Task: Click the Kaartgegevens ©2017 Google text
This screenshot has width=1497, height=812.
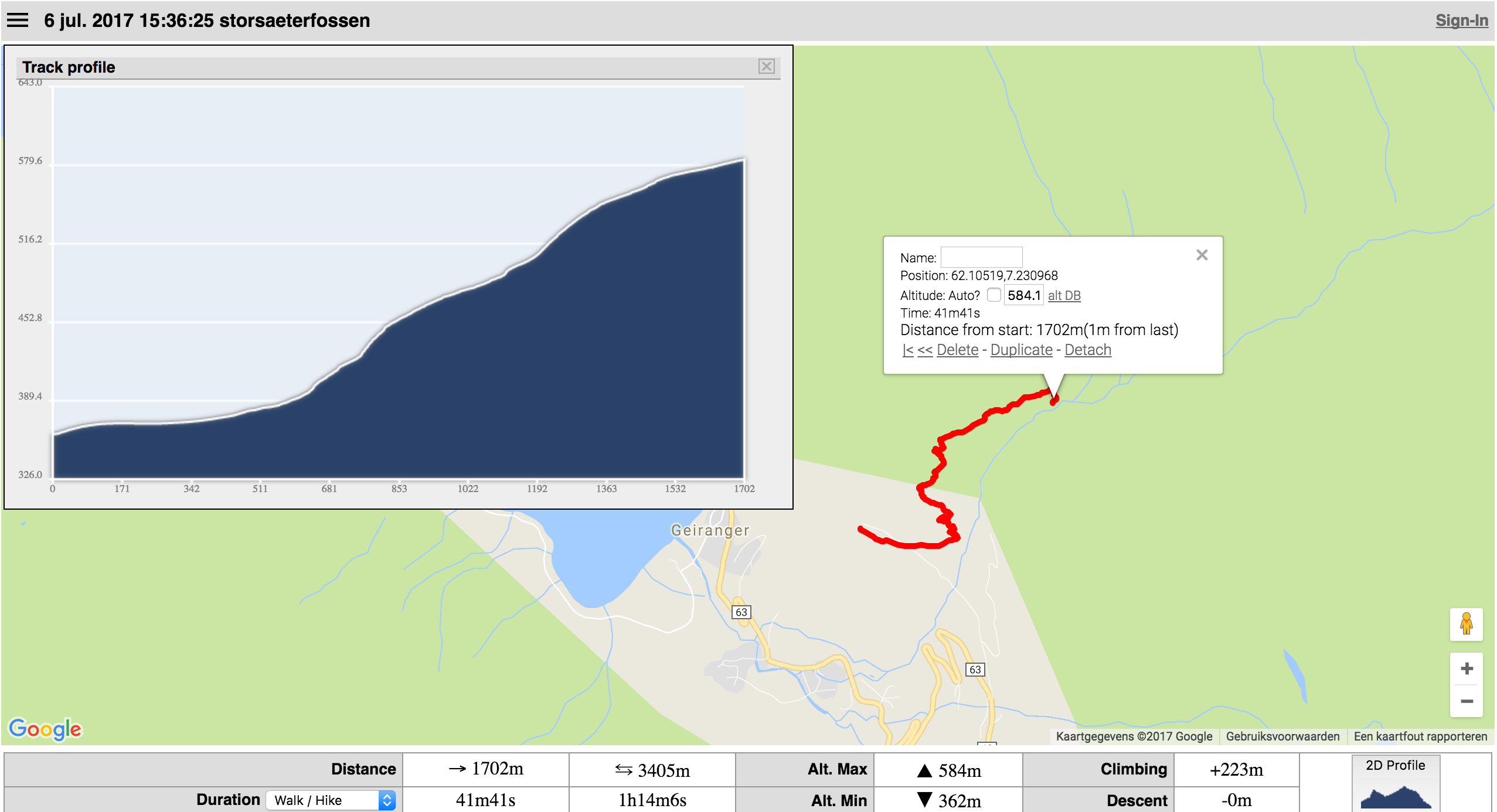Action: 1134,736
